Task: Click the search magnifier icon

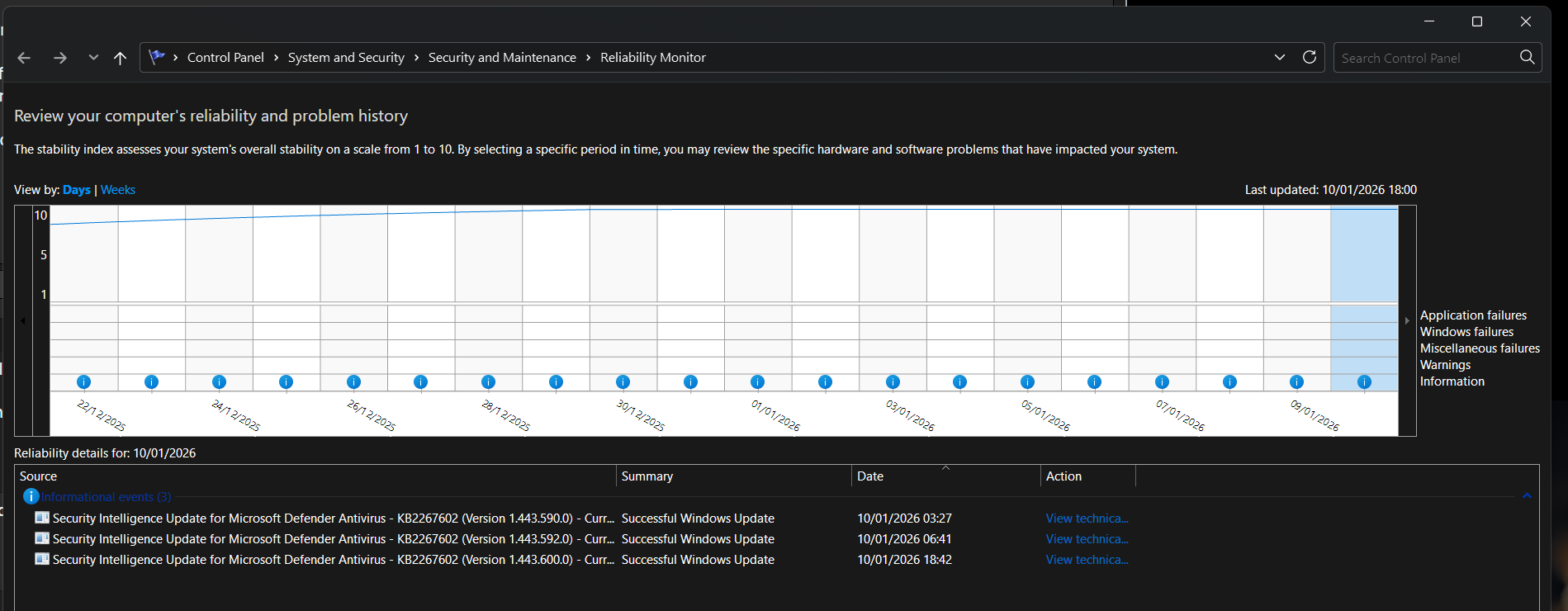Action: [x=1528, y=57]
